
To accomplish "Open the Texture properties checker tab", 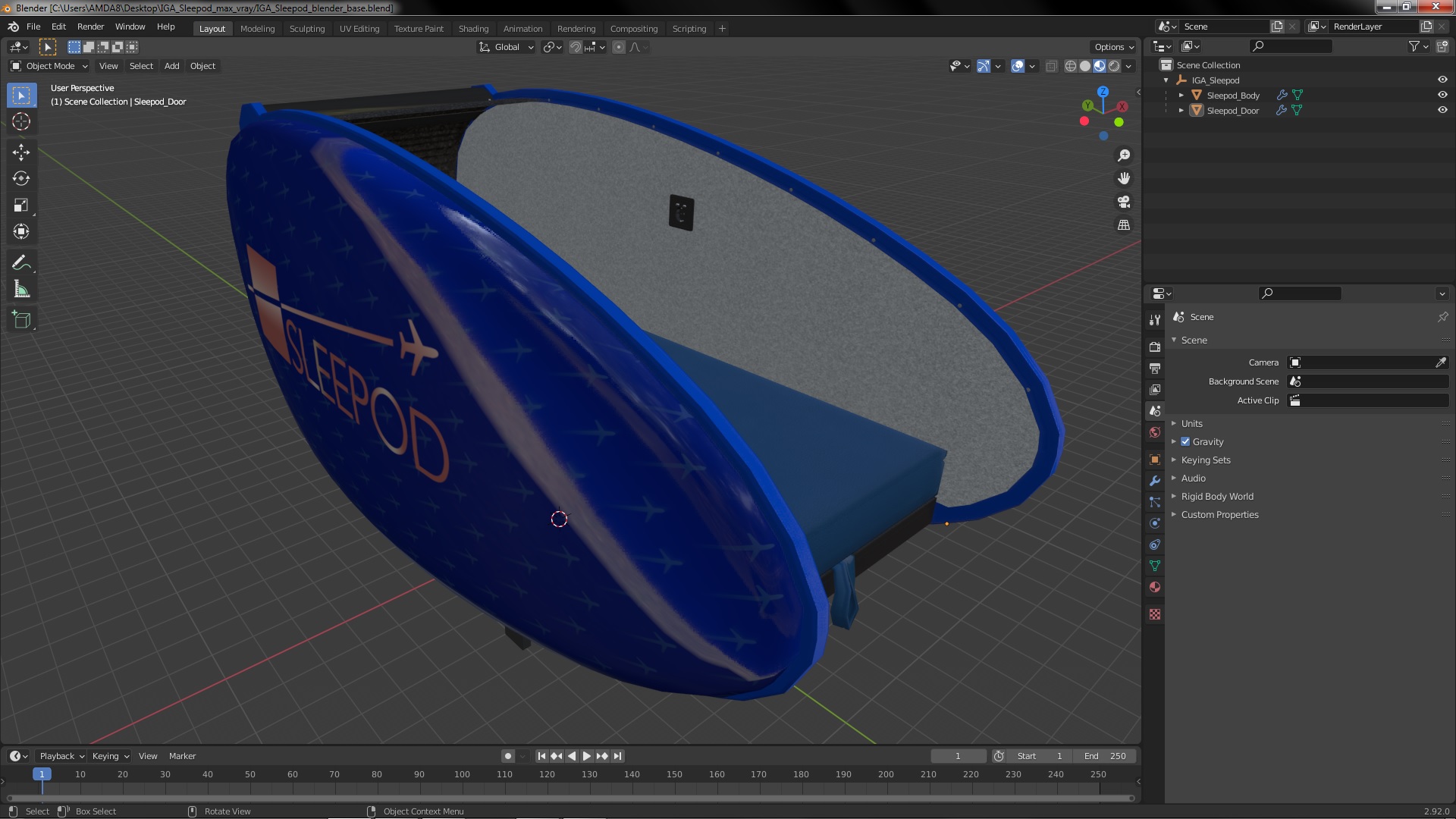I will (1155, 614).
